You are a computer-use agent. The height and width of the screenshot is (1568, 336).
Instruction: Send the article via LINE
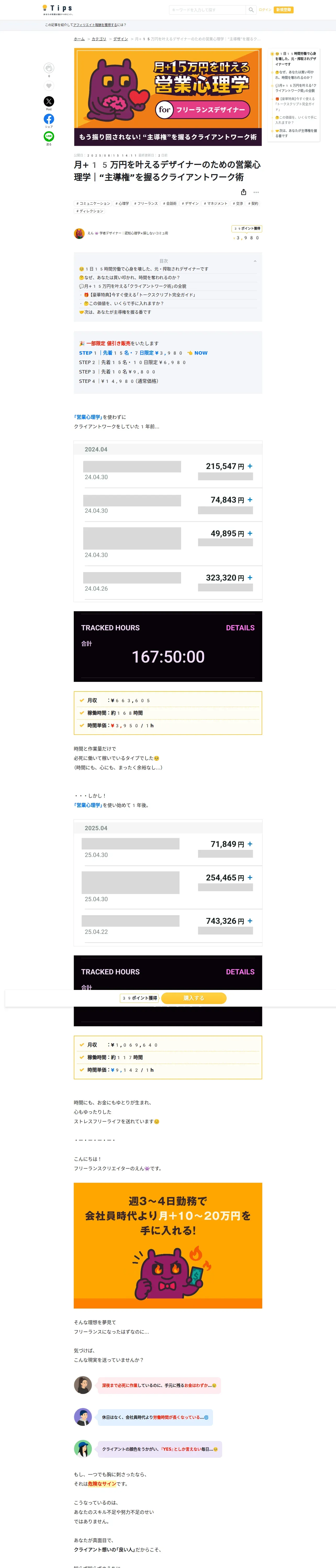(49, 136)
